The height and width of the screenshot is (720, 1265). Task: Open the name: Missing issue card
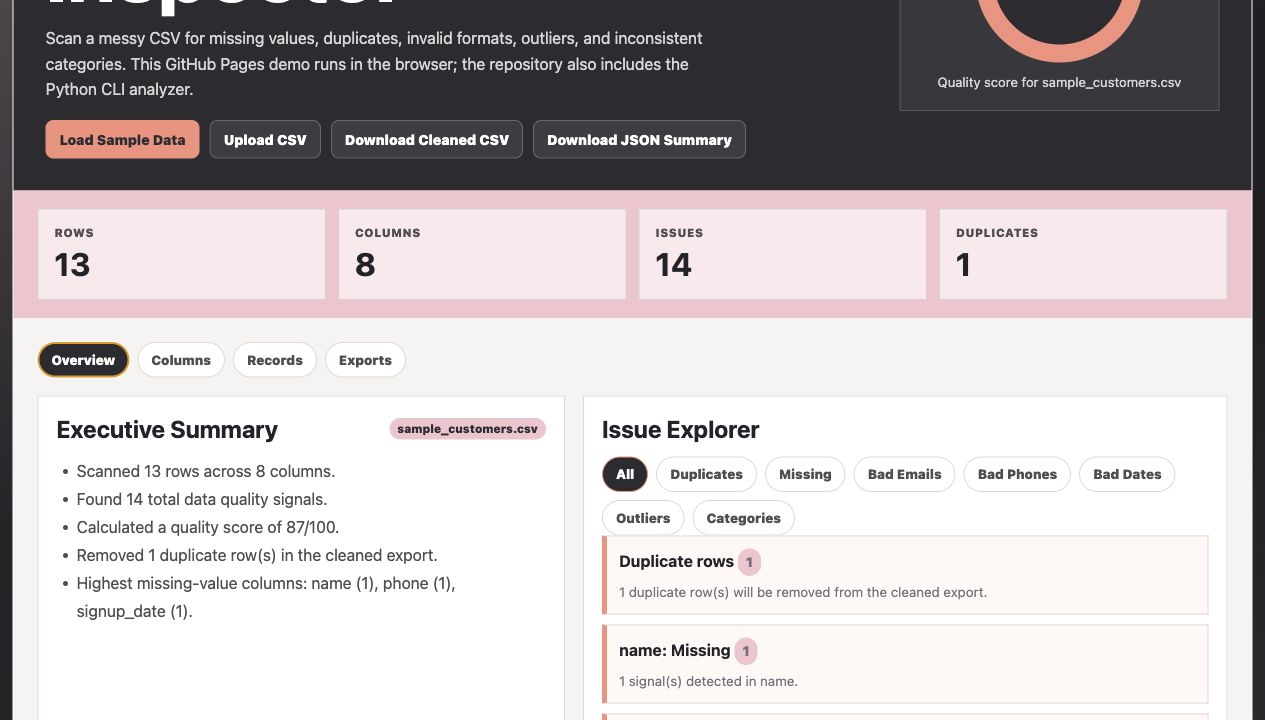point(905,664)
